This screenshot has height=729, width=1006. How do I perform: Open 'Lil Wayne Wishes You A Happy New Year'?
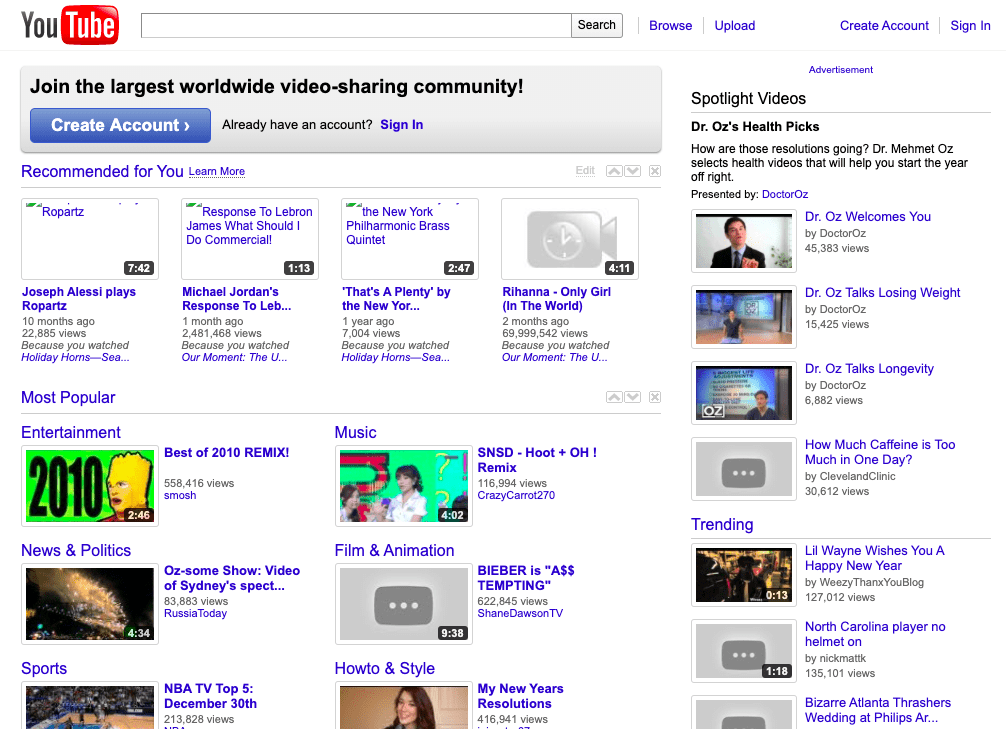point(875,558)
